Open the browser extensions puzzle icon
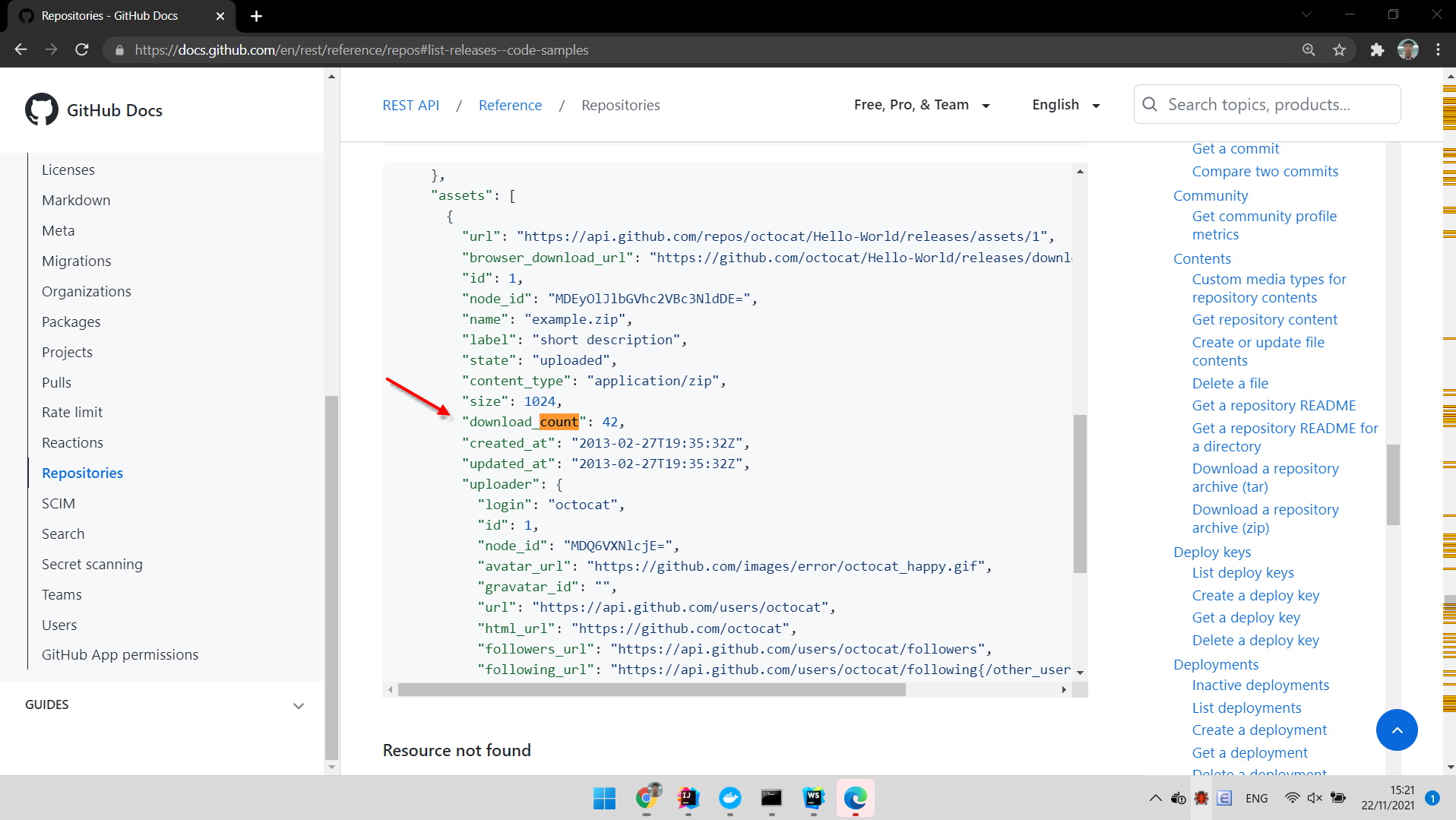The width and height of the screenshot is (1456, 820). point(1377,49)
